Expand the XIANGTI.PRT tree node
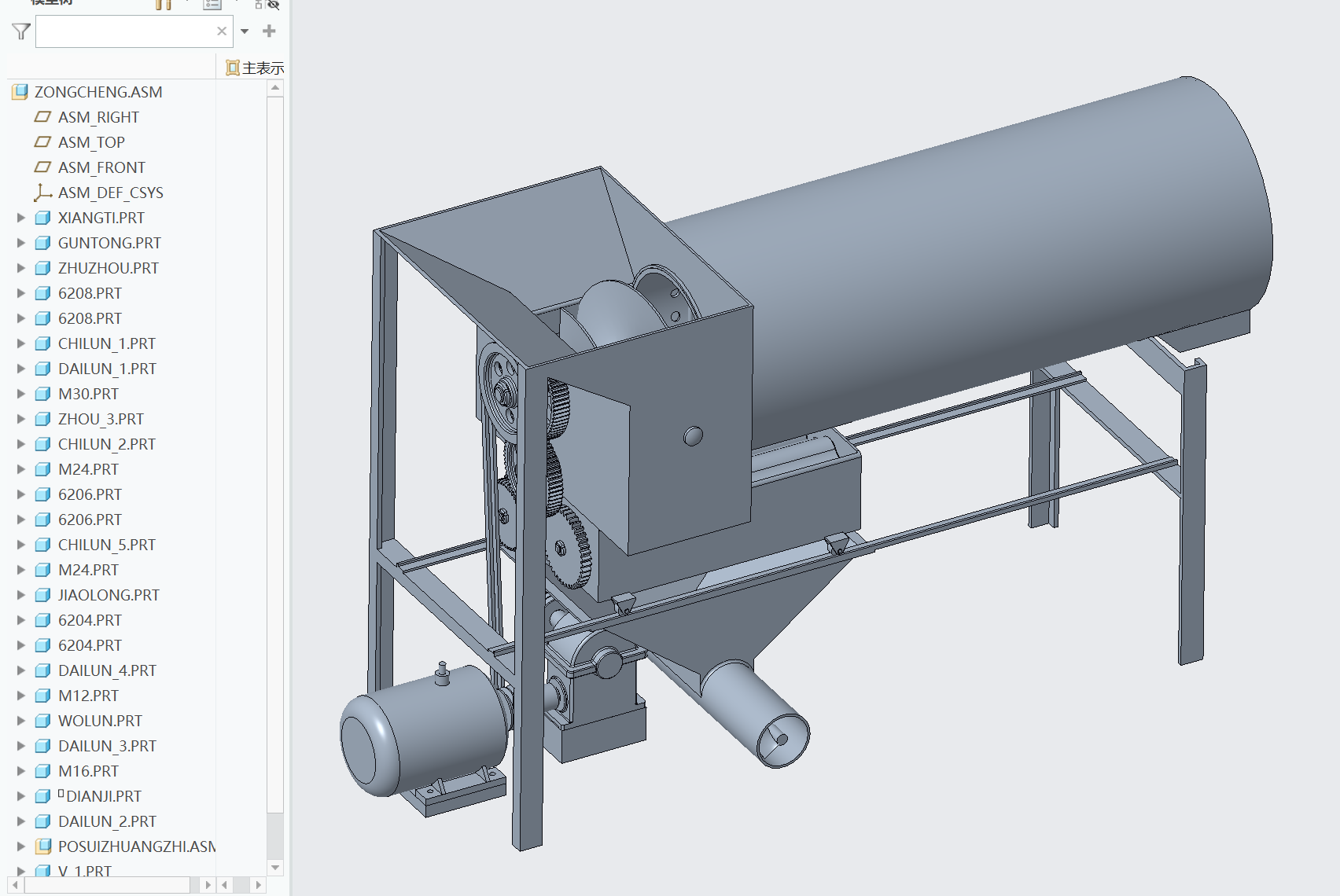Screen dimensions: 1340x896 pyautogui.click(x=21, y=218)
